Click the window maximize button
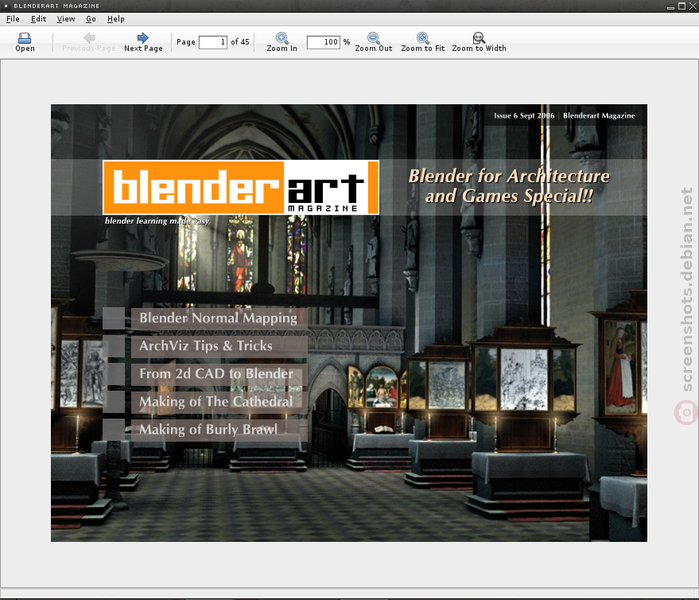The image size is (699, 600). click(682, 6)
